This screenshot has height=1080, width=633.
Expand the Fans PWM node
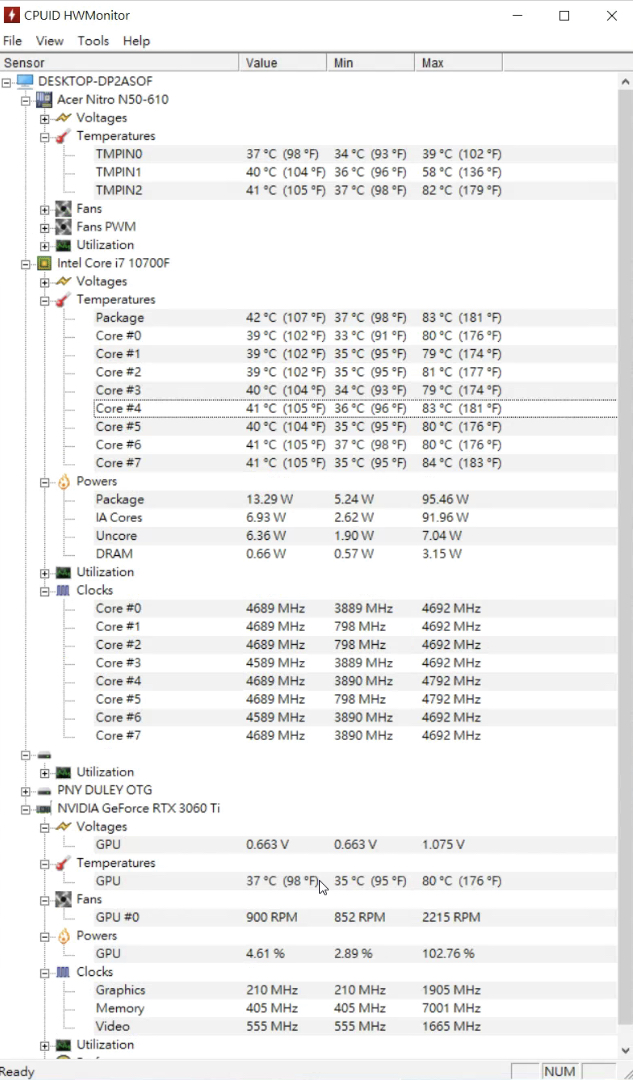[x=45, y=227]
